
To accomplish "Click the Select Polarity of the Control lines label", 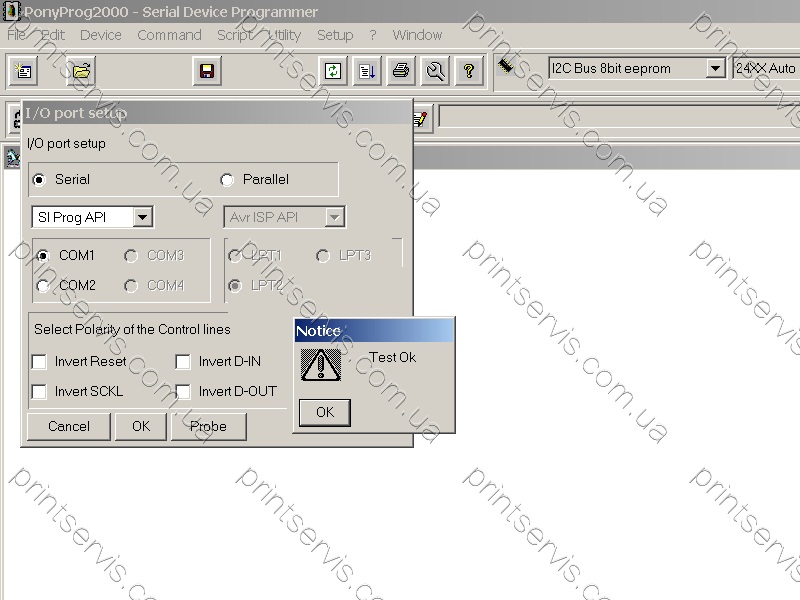I will [132, 330].
